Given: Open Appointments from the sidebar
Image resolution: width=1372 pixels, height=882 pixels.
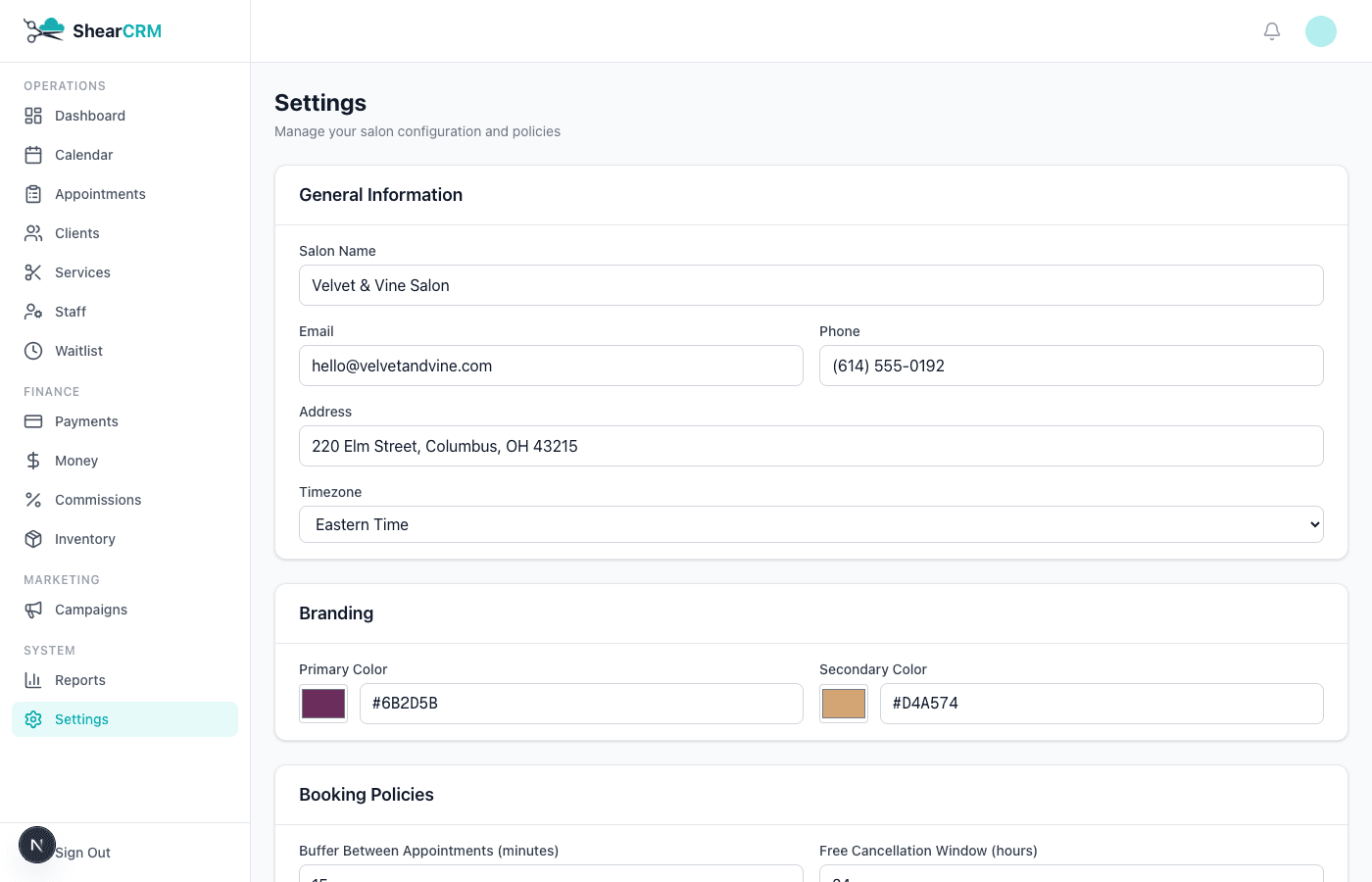Looking at the screenshot, I should [124, 194].
